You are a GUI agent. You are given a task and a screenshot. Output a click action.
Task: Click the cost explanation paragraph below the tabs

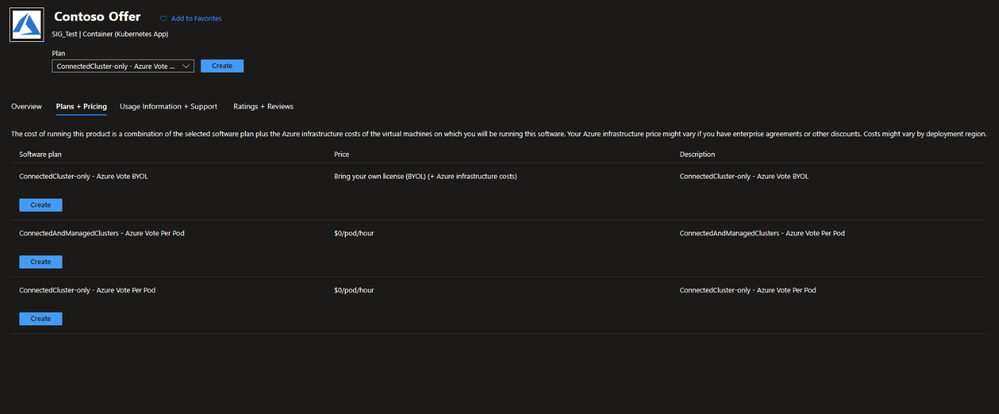[499, 134]
